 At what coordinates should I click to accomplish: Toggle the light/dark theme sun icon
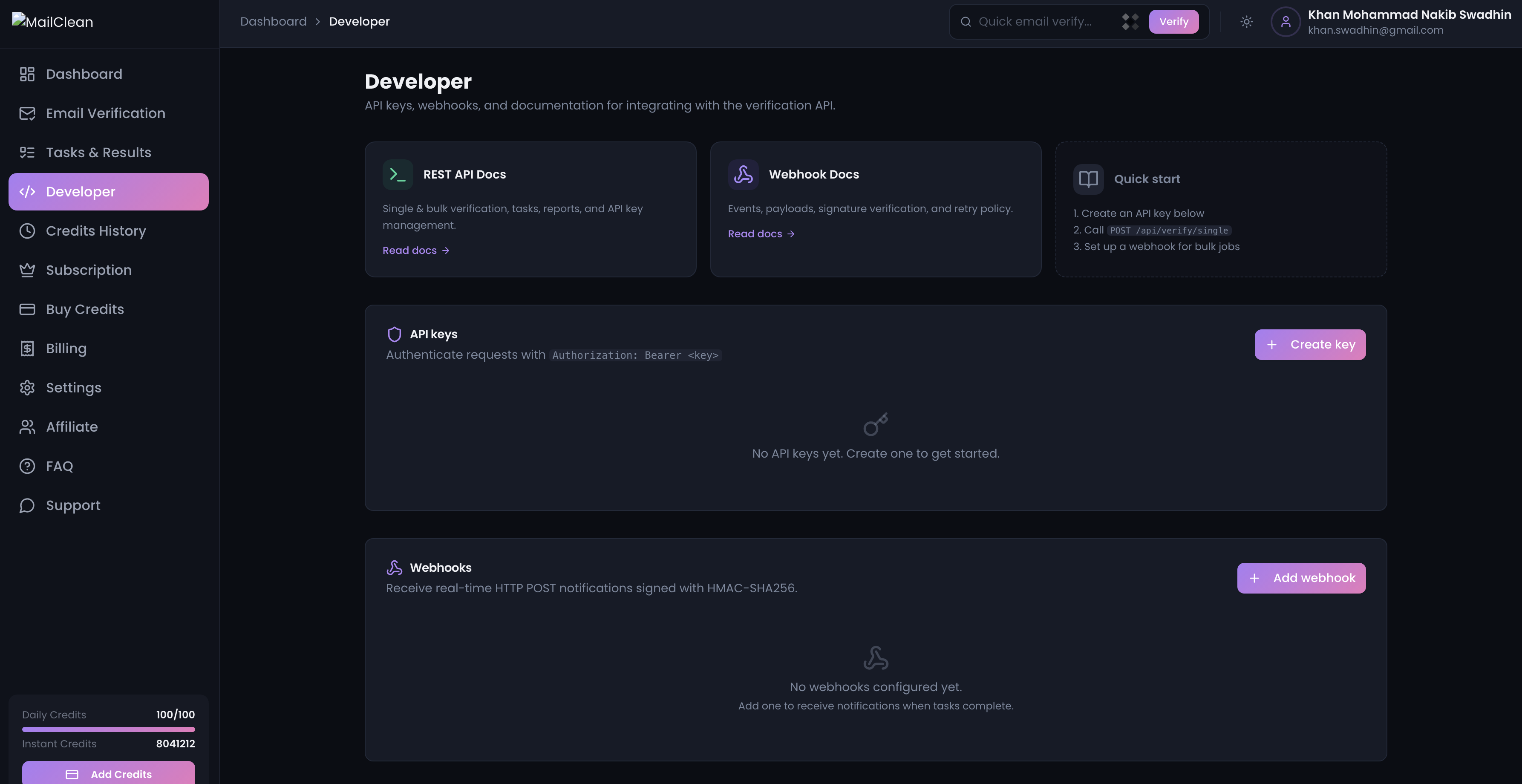pyautogui.click(x=1246, y=22)
